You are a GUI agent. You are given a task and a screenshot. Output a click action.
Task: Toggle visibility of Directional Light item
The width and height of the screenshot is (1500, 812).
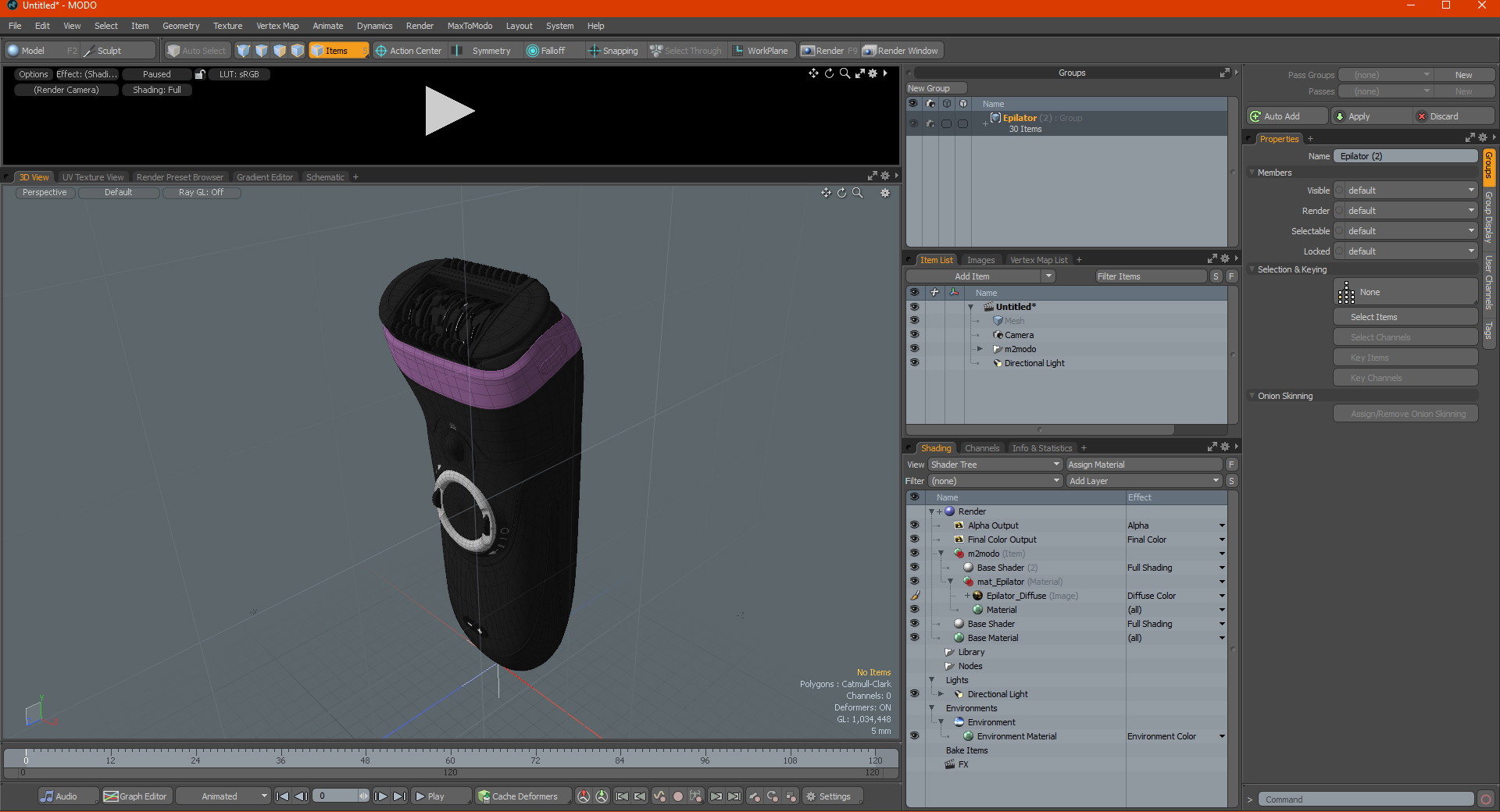[x=914, y=363]
